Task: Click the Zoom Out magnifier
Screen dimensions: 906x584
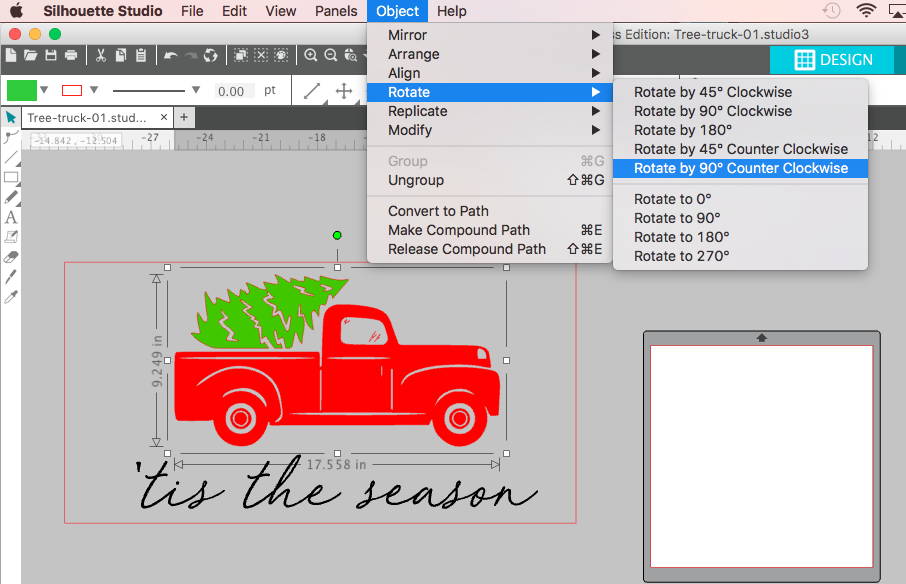Action: click(331, 55)
